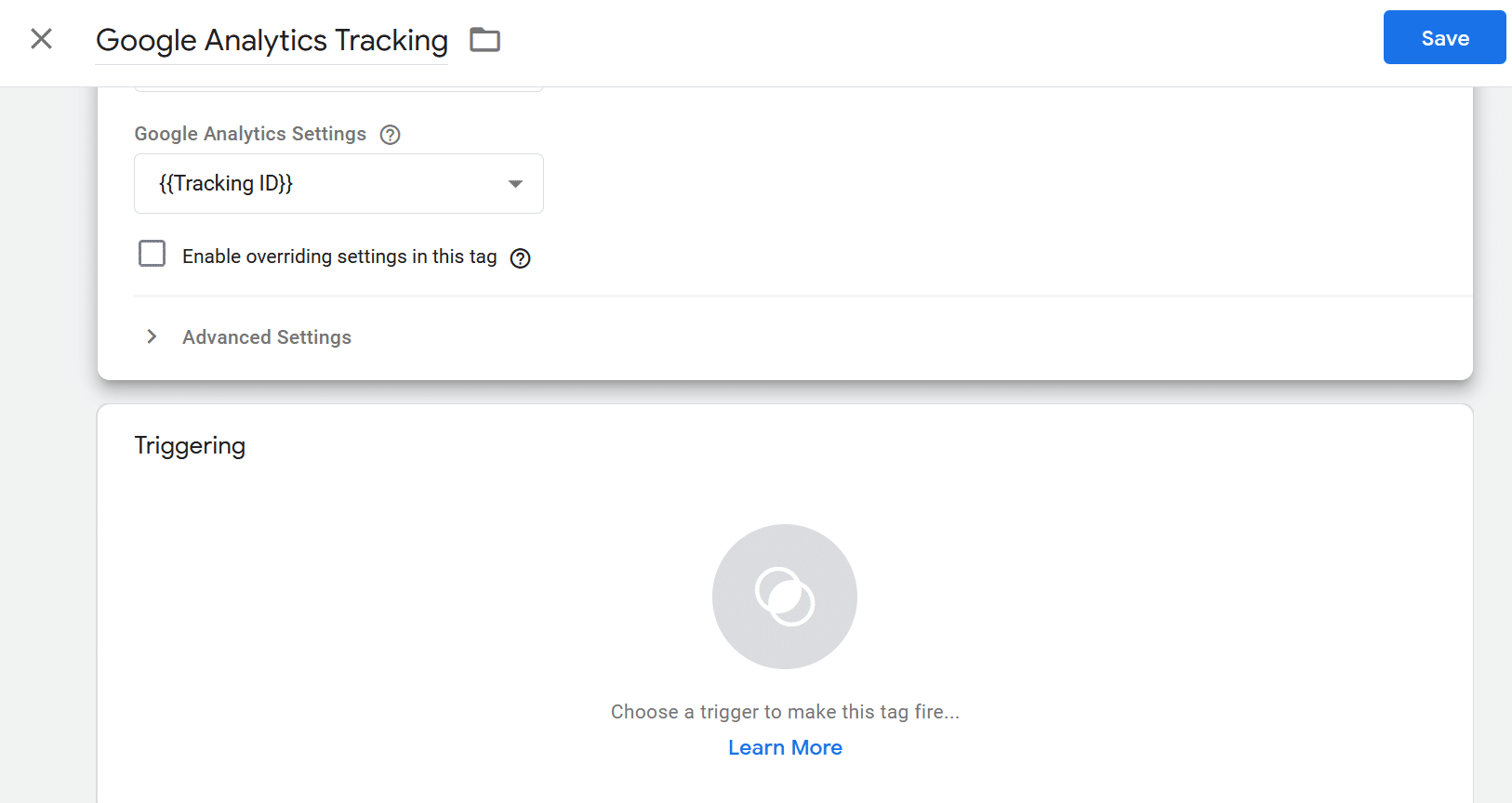Enable overriding settings in this tag checkbox
Screen dimensions: 1512x803
152,254
